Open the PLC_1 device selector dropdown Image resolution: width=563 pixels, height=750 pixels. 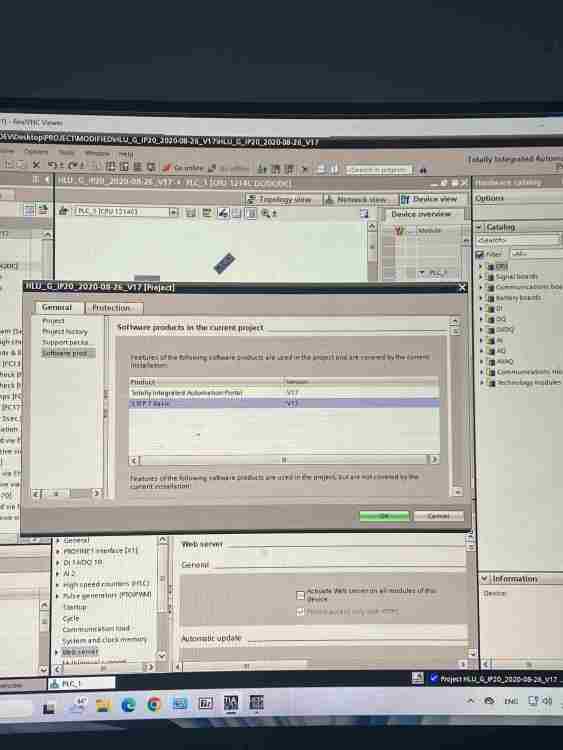click(x=173, y=212)
